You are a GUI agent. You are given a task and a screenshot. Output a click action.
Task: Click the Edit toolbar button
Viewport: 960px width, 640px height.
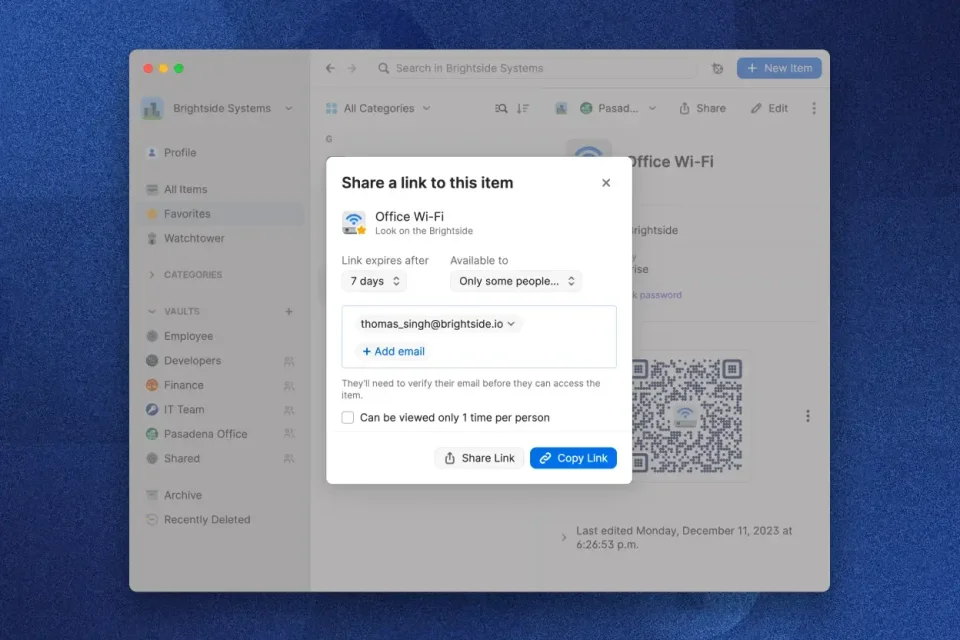click(770, 108)
